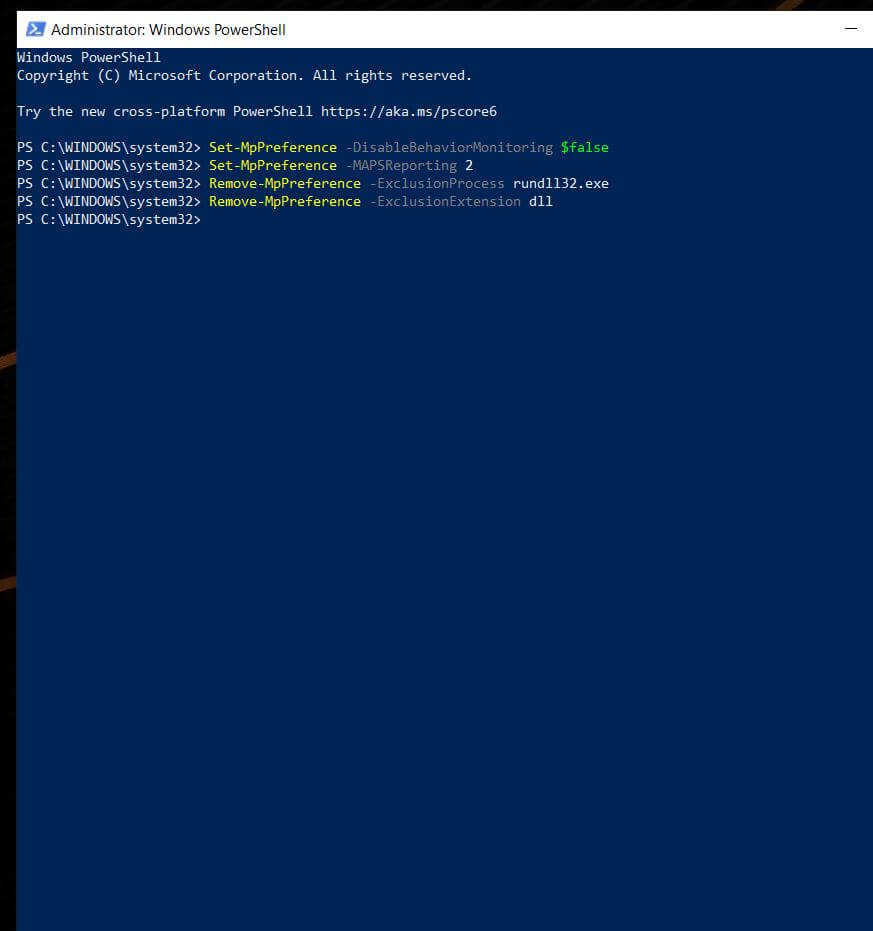Image resolution: width=873 pixels, height=931 pixels.
Task: Click the PowerShell icon in the title bar
Action: coord(35,29)
